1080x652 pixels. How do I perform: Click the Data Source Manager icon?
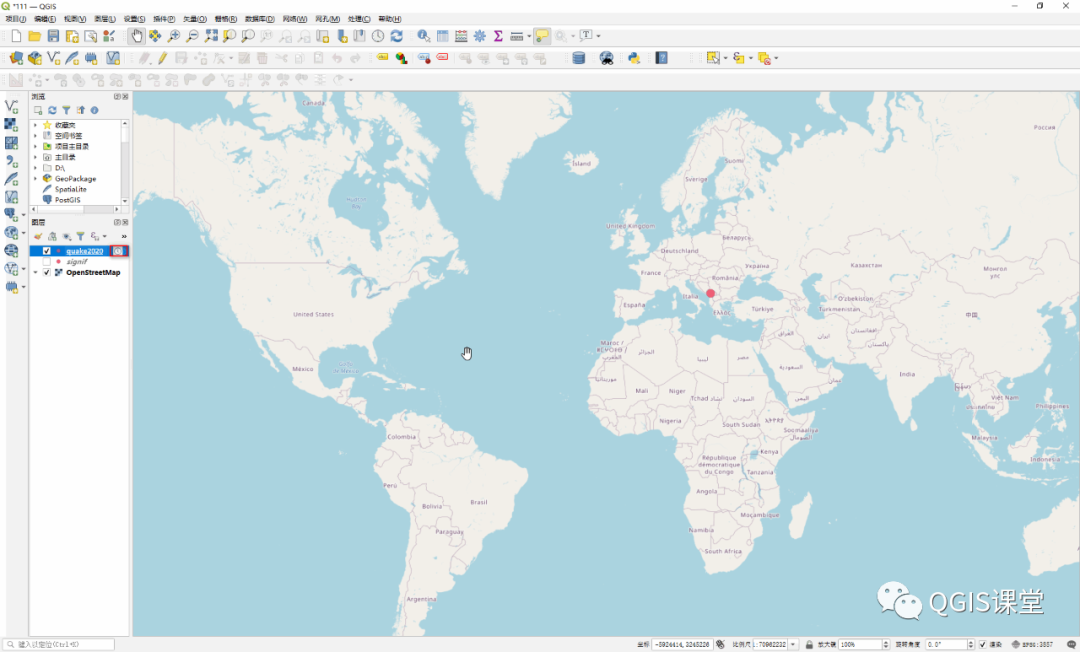16,58
